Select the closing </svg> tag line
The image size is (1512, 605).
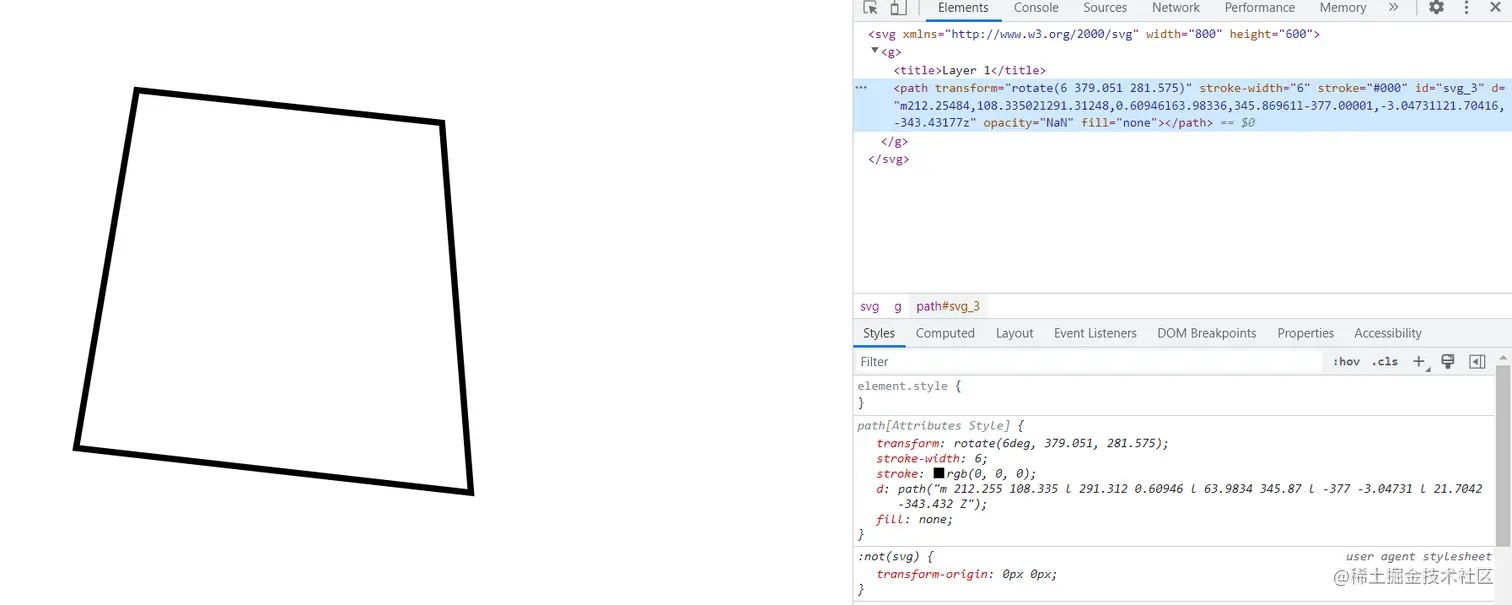pos(889,159)
